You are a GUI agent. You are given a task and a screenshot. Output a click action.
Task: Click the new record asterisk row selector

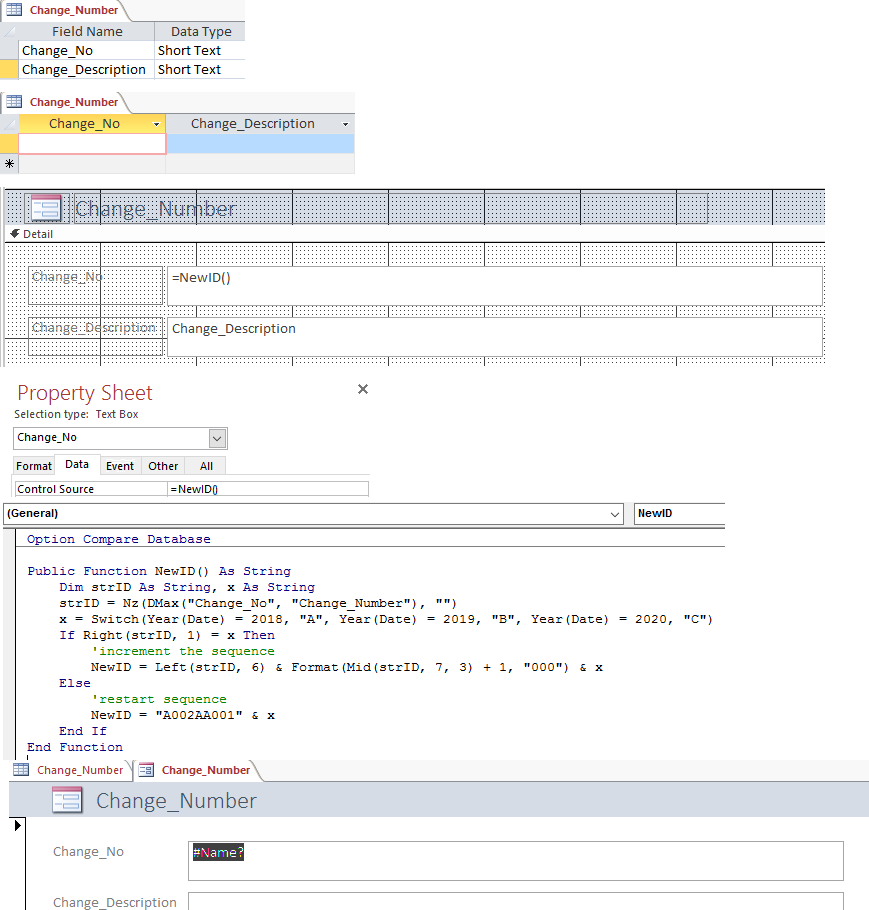point(9,163)
